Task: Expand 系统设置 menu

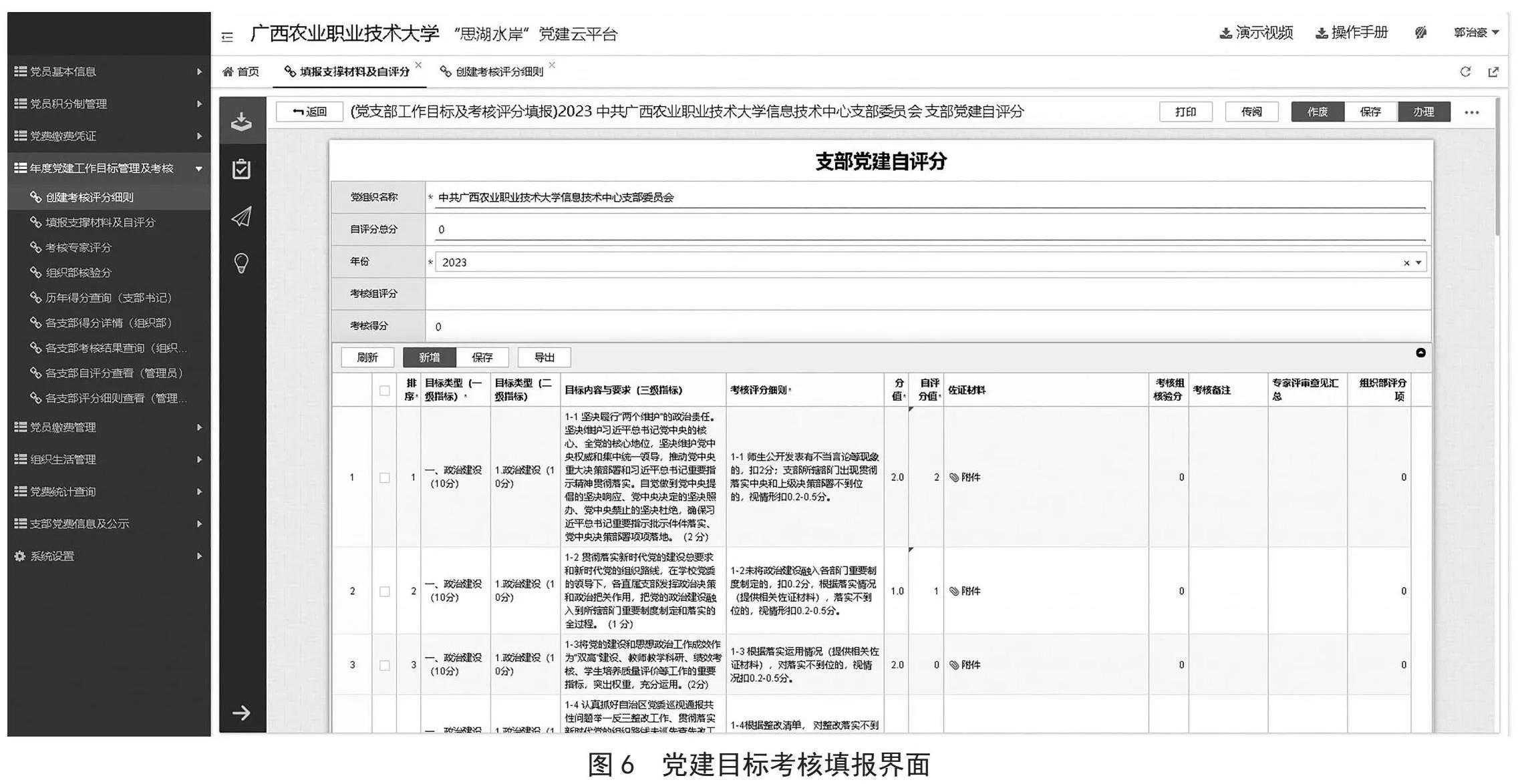Action: [x=109, y=556]
